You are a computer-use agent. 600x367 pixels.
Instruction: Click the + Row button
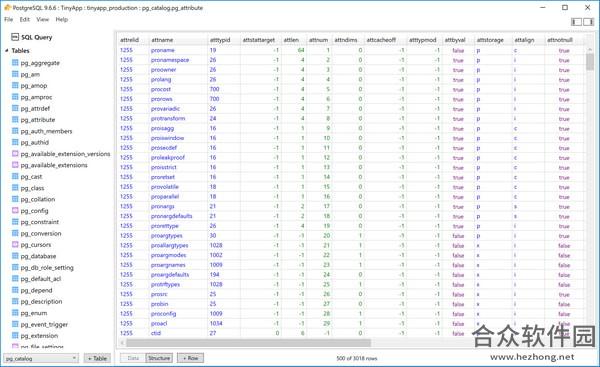[190, 358]
